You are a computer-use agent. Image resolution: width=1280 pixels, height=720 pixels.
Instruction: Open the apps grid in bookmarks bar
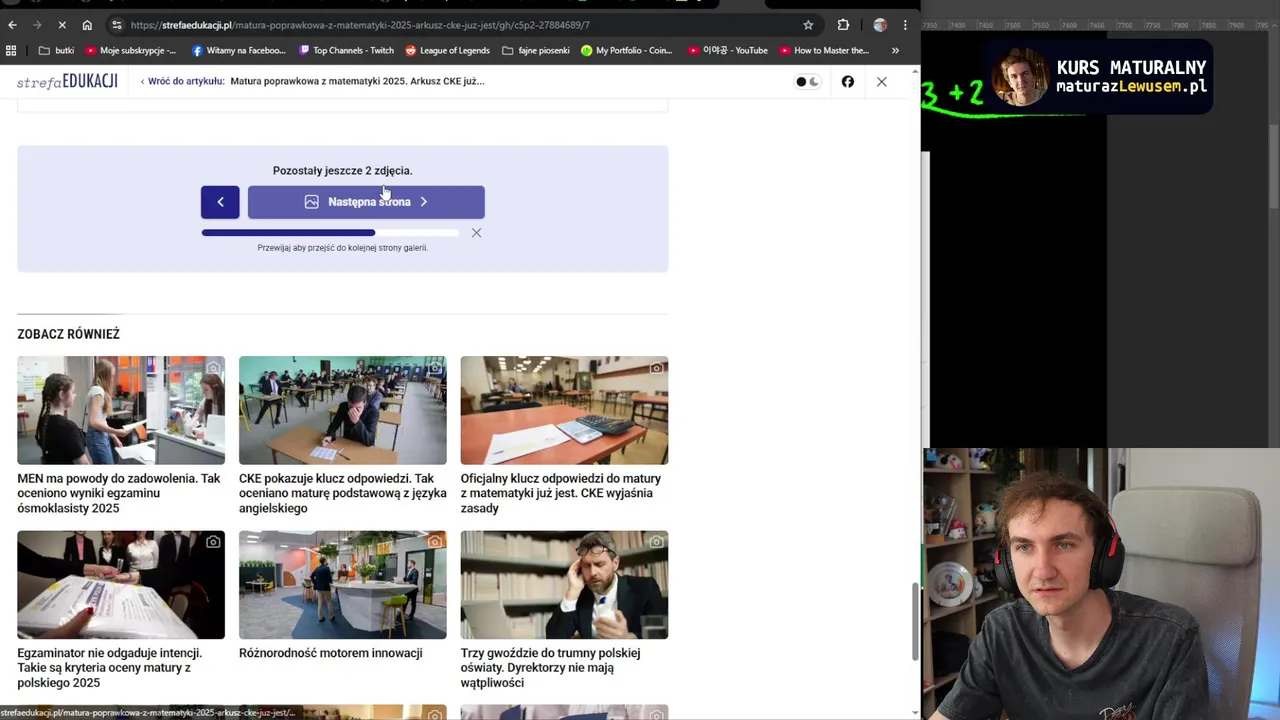[x=11, y=50]
